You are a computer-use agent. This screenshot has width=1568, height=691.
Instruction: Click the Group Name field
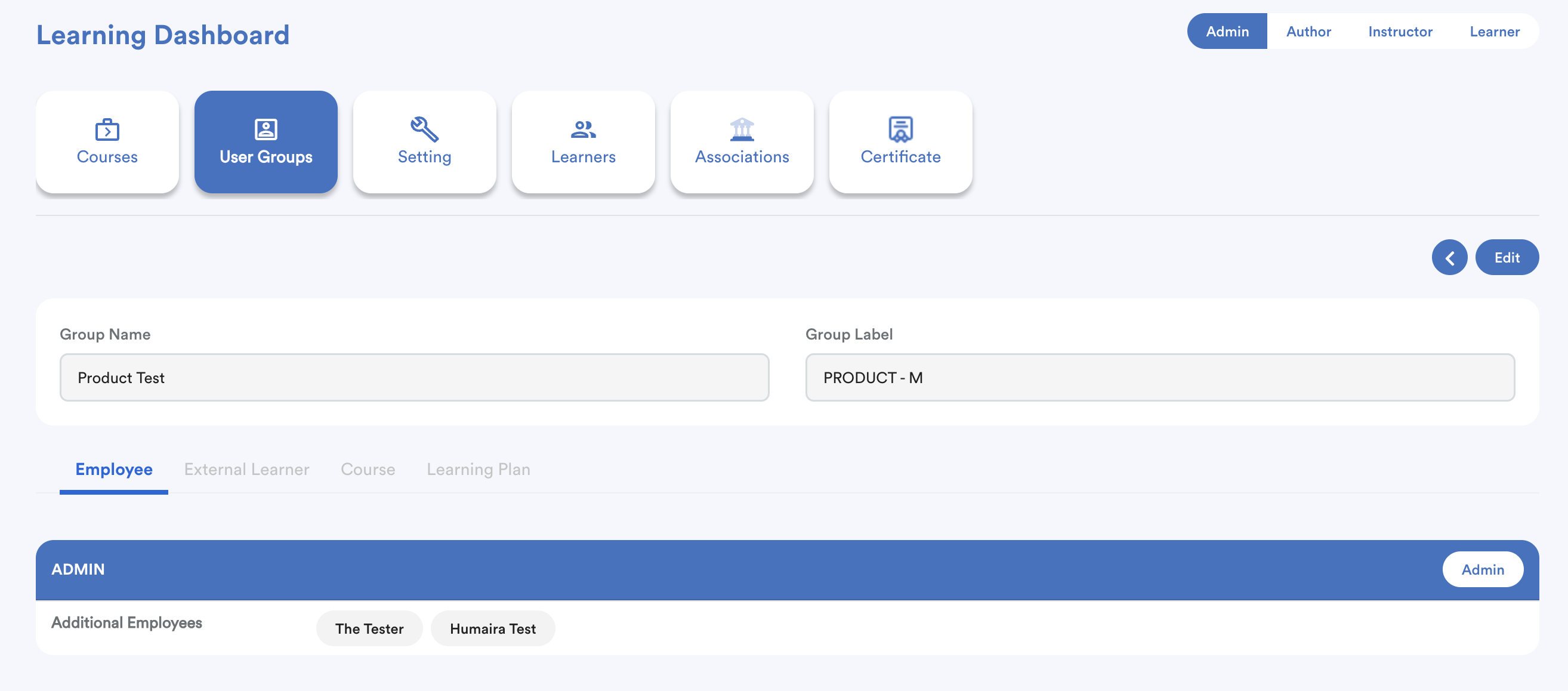click(414, 378)
